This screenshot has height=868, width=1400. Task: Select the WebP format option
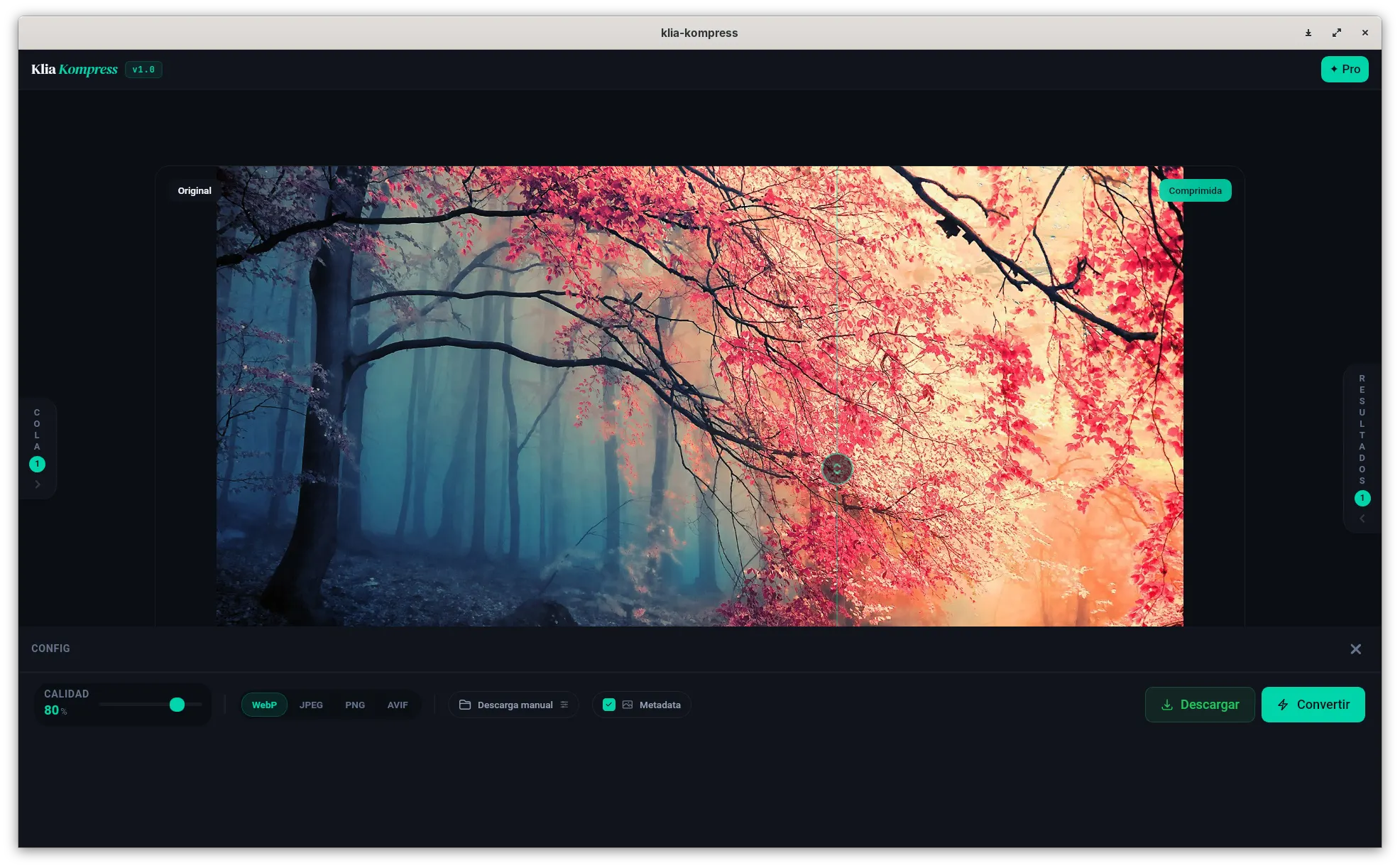click(264, 705)
